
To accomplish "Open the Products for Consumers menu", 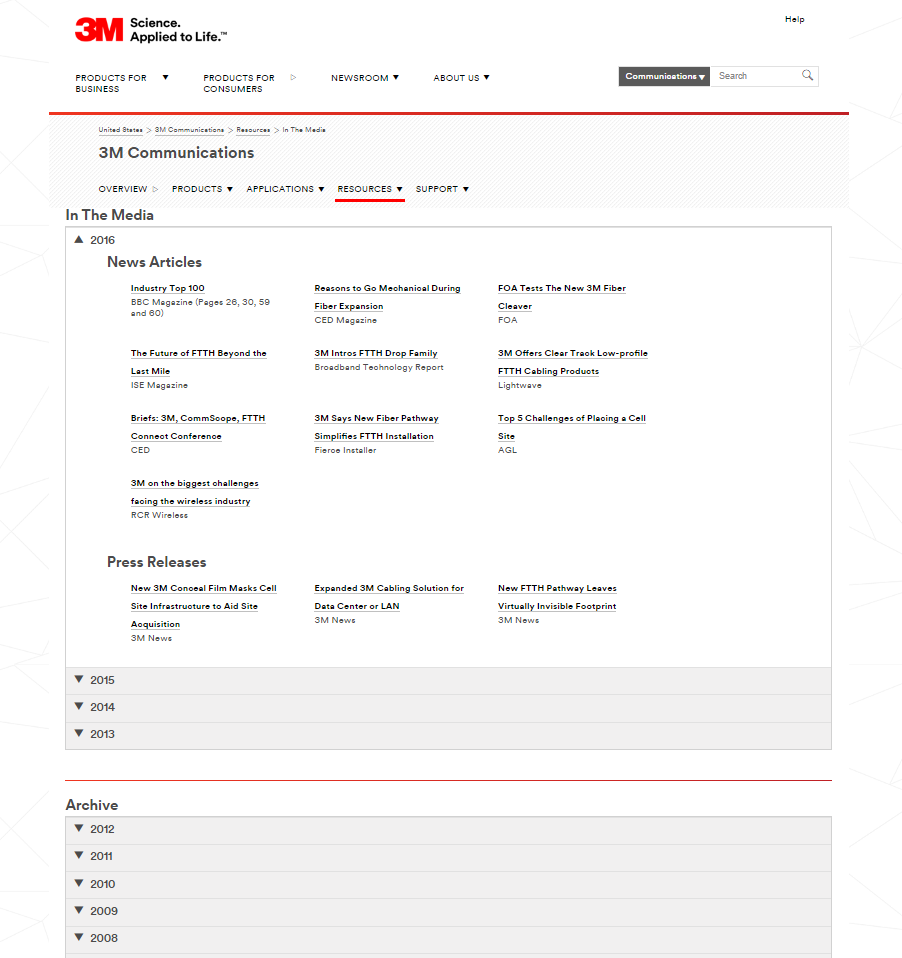I will [x=238, y=82].
